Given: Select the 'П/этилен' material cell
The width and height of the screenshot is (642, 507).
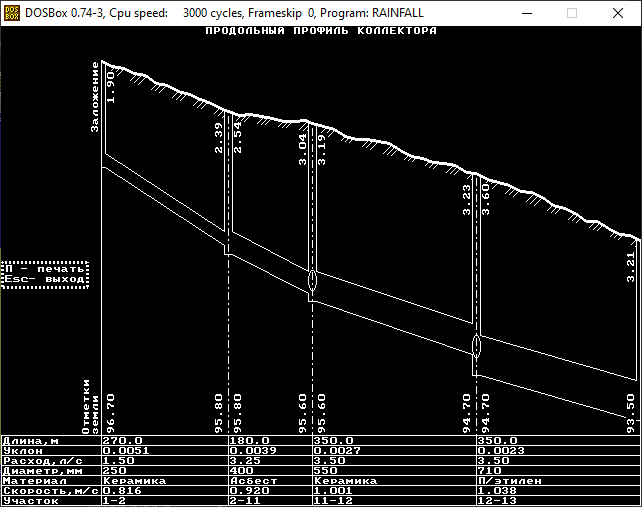Looking at the screenshot, I should (x=510, y=481).
